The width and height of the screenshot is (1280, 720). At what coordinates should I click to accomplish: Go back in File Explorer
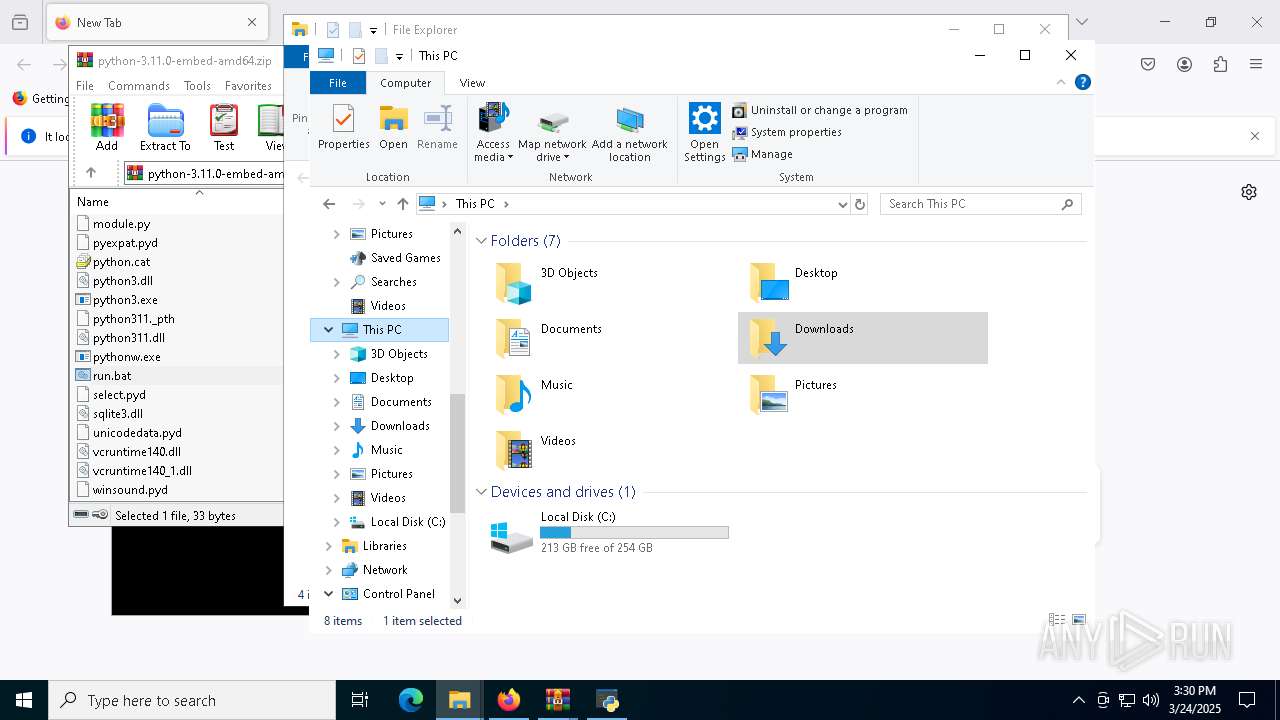point(329,204)
